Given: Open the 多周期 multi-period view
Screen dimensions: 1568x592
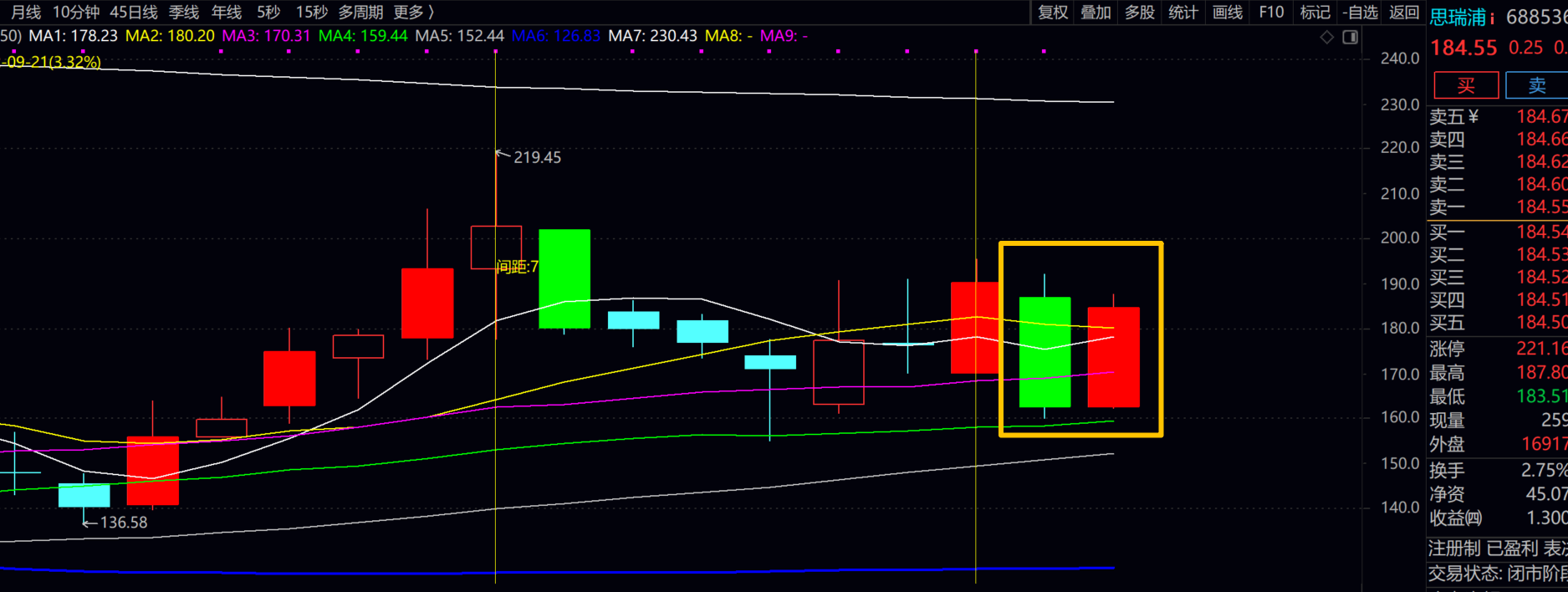Looking at the screenshot, I should pos(360,13).
